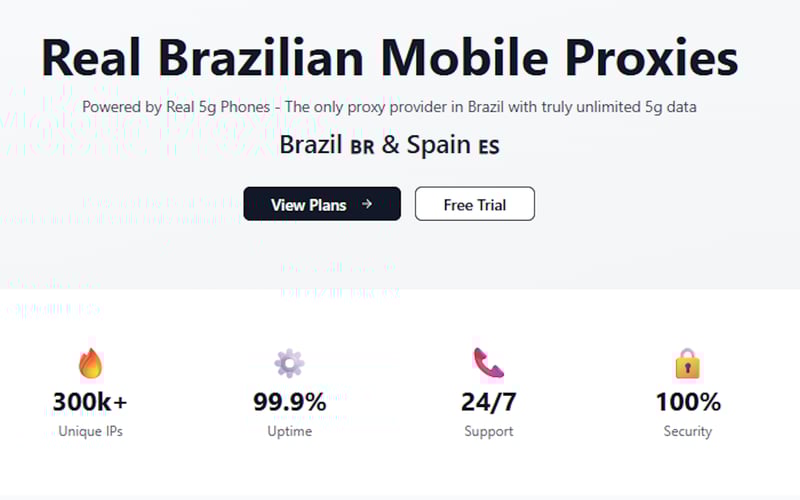Screen dimensions: 800x500
Task: Click the 300k+ statistic
Action: click(x=90, y=402)
